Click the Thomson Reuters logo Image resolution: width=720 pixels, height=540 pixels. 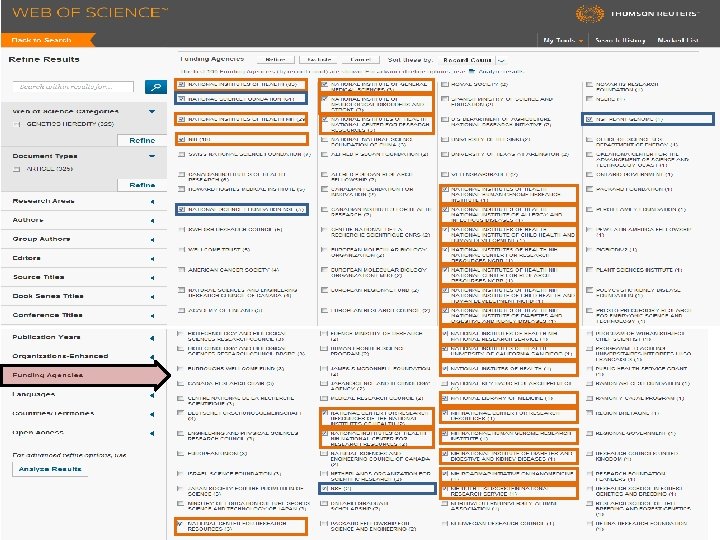[x=637, y=13]
